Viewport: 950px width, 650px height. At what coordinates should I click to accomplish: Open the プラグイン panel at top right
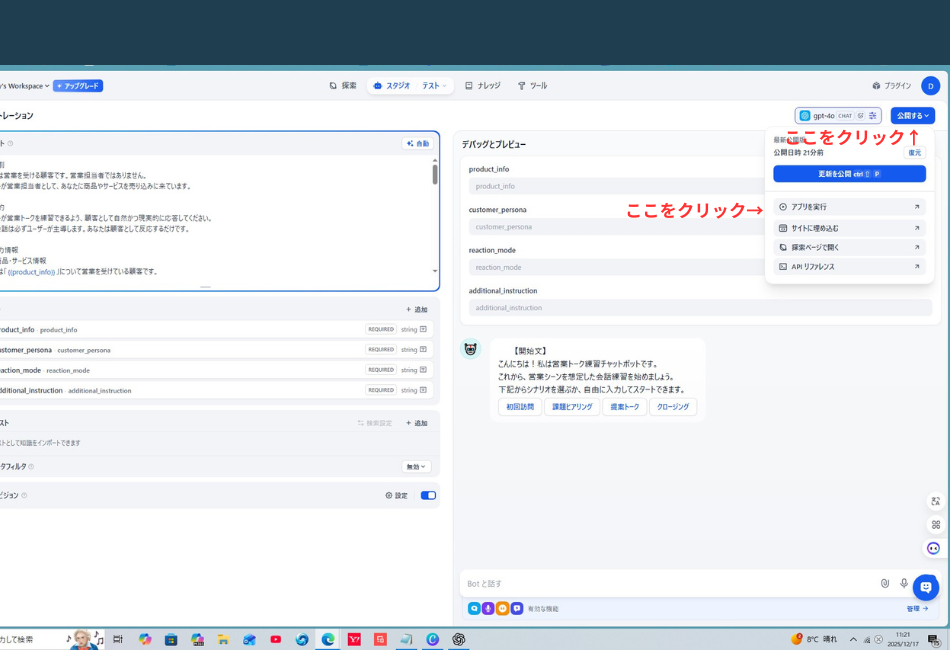click(x=890, y=86)
